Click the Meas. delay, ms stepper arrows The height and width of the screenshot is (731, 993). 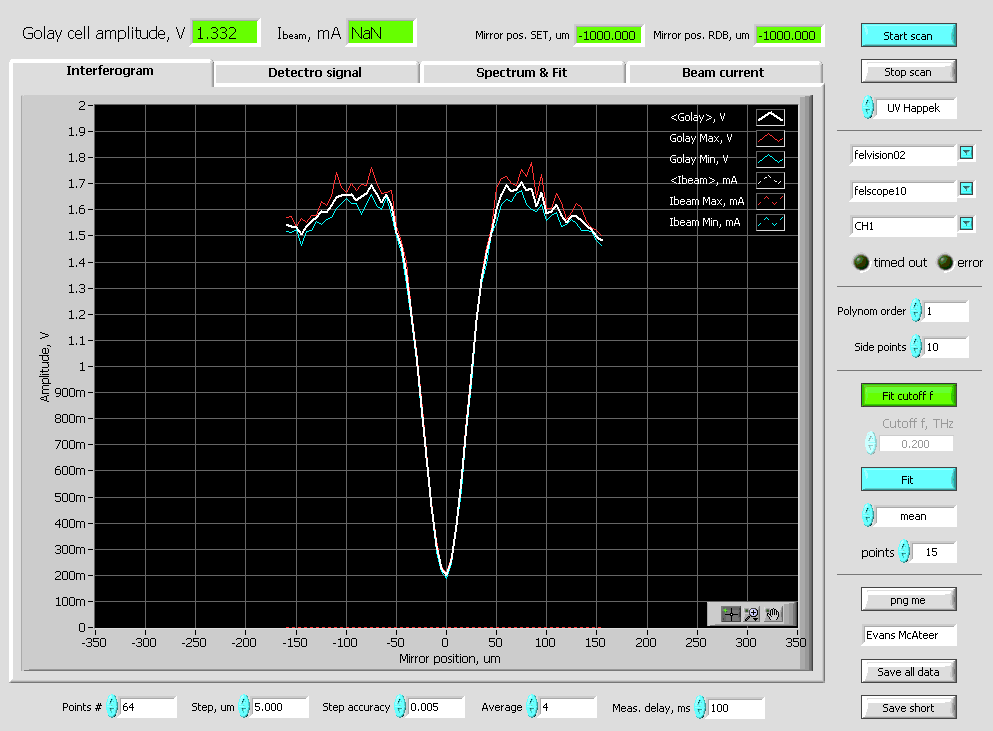[700, 707]
